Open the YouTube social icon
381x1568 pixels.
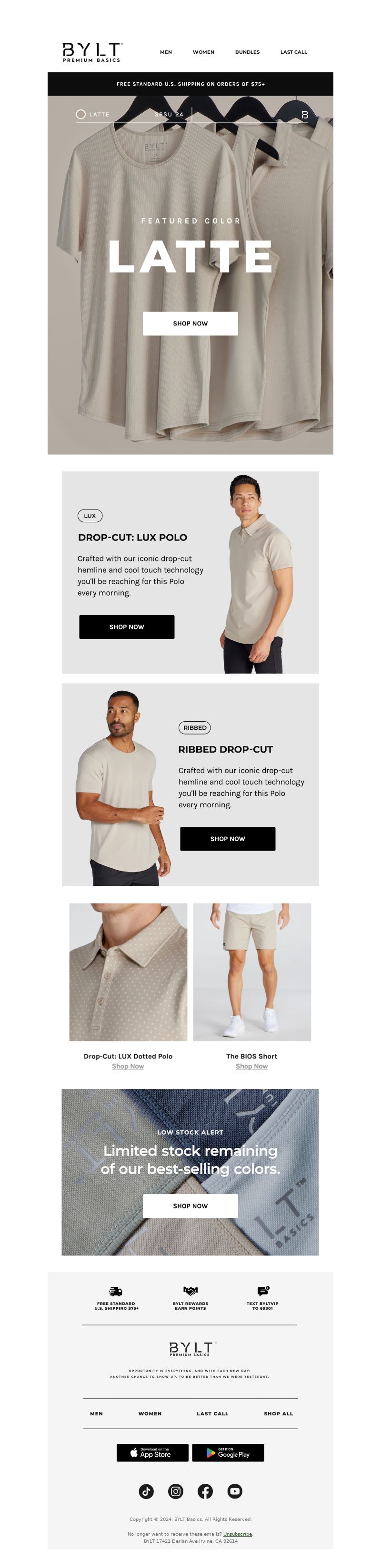(x=235, y=1491)
